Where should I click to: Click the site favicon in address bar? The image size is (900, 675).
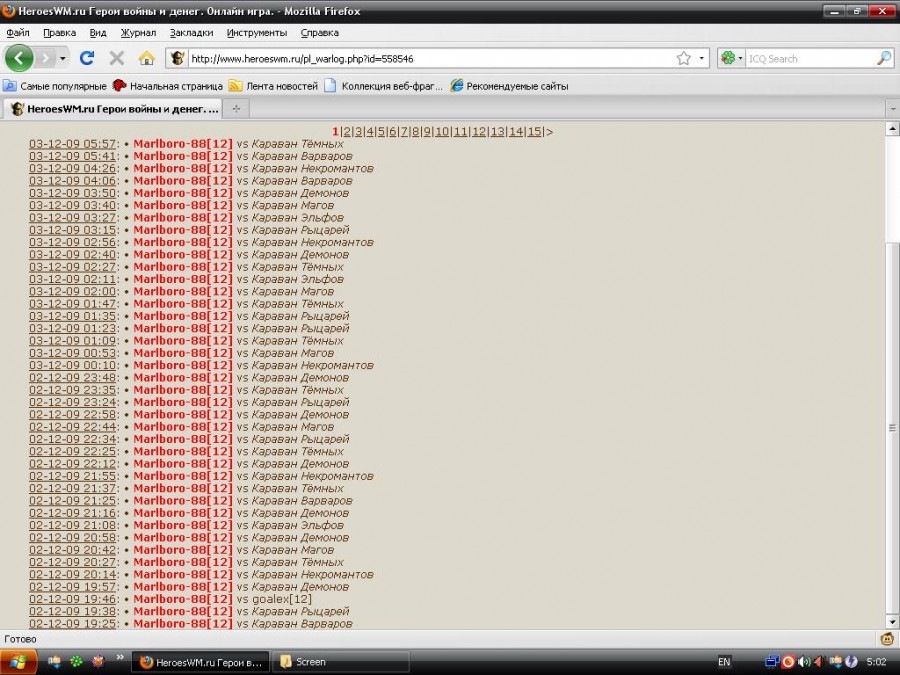pyautogui.click(x=177, y=58)
